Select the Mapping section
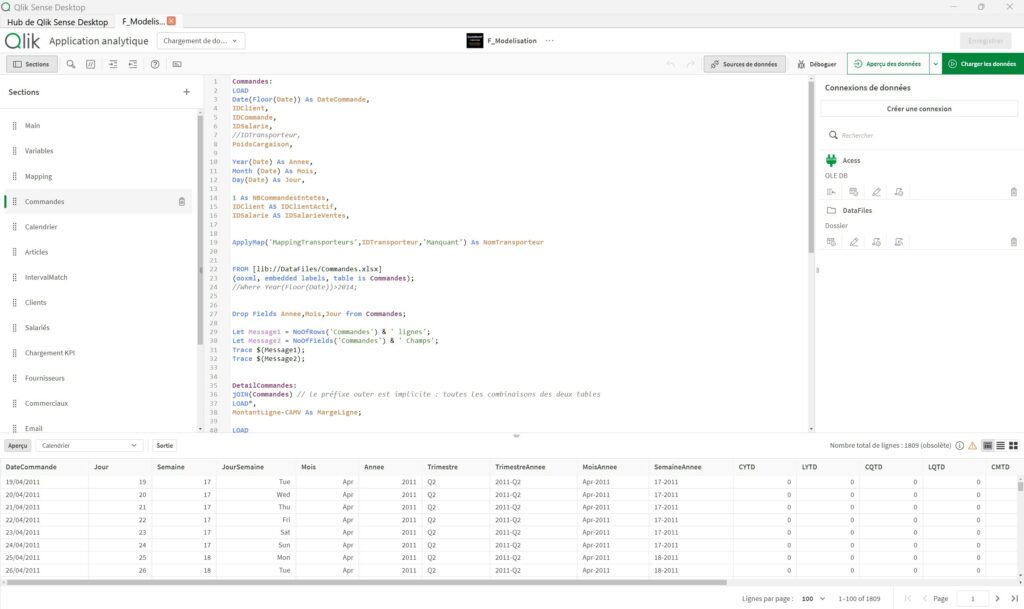 tap(98, 176)
